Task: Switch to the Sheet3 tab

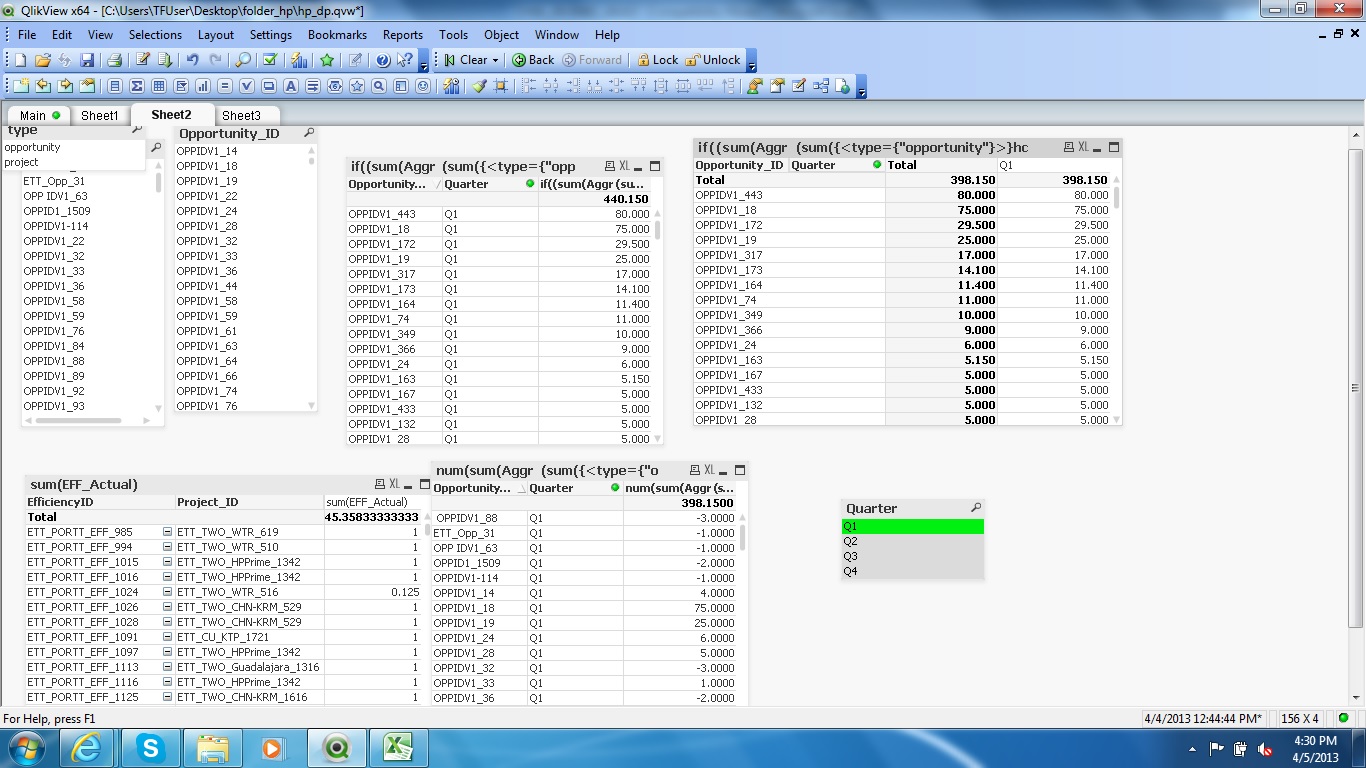Action: (241, 115)
